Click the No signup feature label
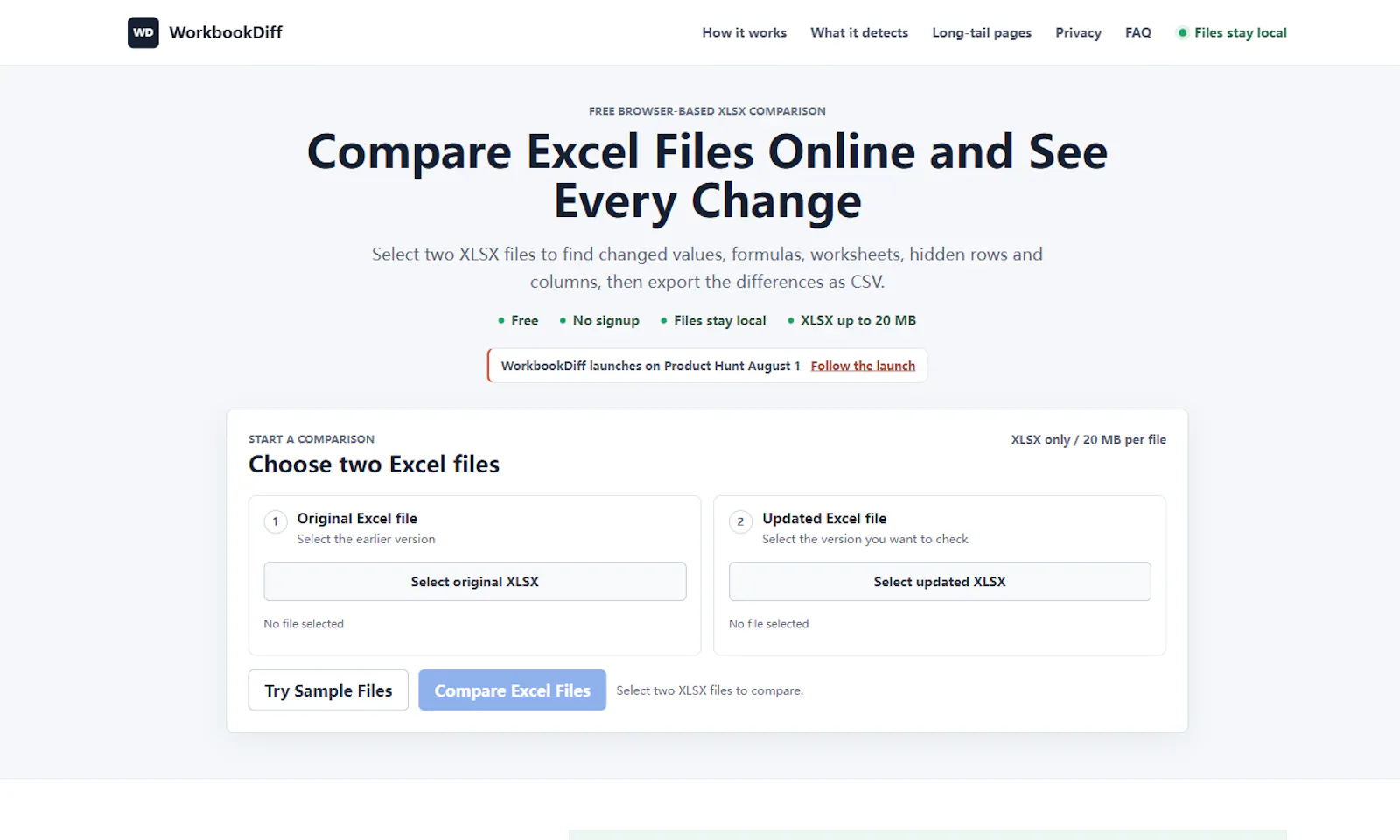This screenshot has height=840, width=1400. pyautogui.click(x=605, y=320)
